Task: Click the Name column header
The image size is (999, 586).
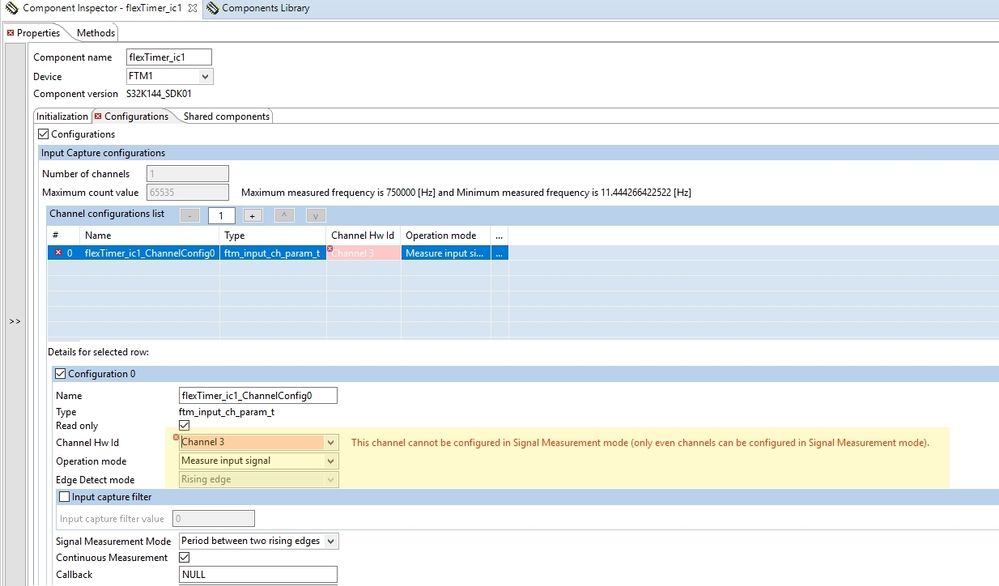Action: pos(150,235)
